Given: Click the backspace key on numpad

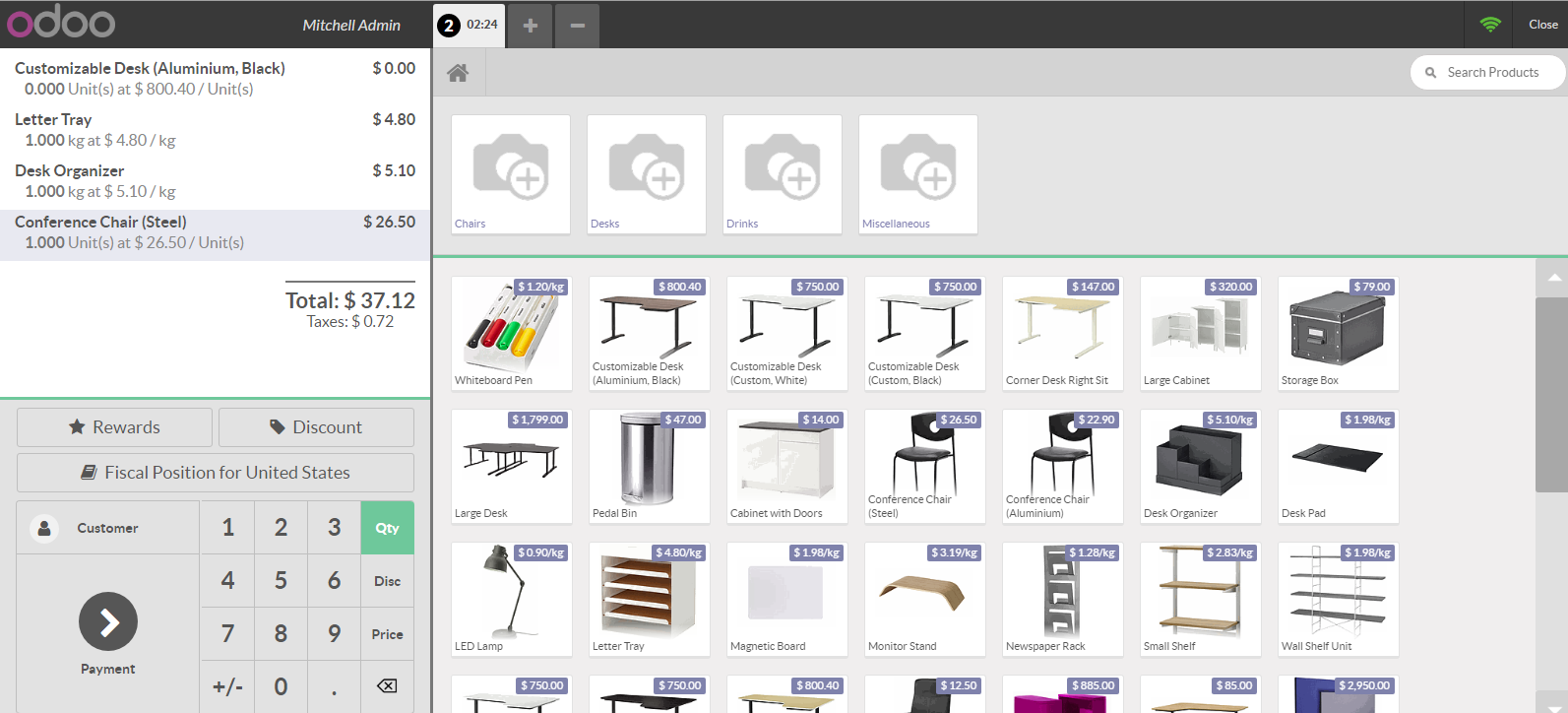Looking at the screenshot, I should click(387, 686).
